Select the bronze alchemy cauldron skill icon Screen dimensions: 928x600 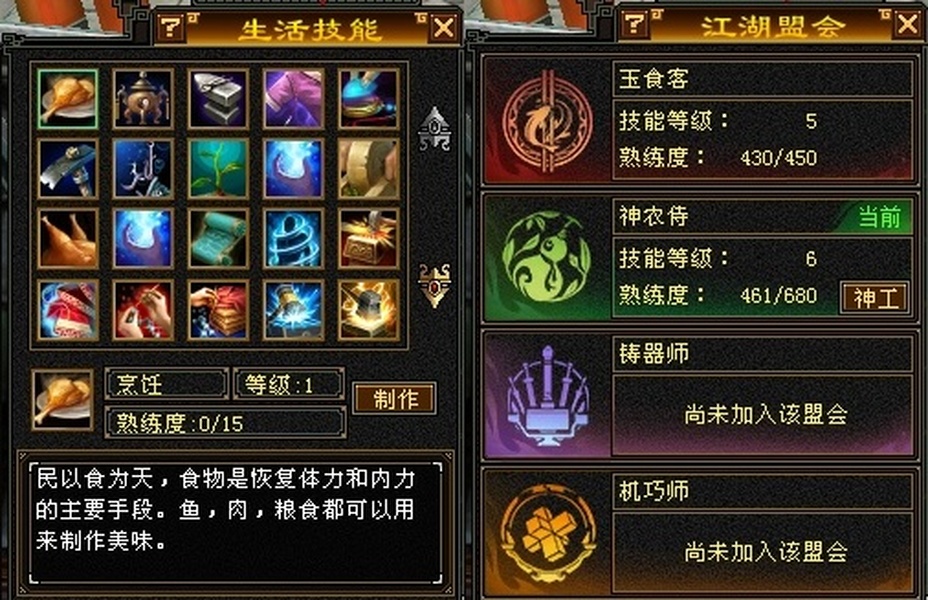pos(143,98)
